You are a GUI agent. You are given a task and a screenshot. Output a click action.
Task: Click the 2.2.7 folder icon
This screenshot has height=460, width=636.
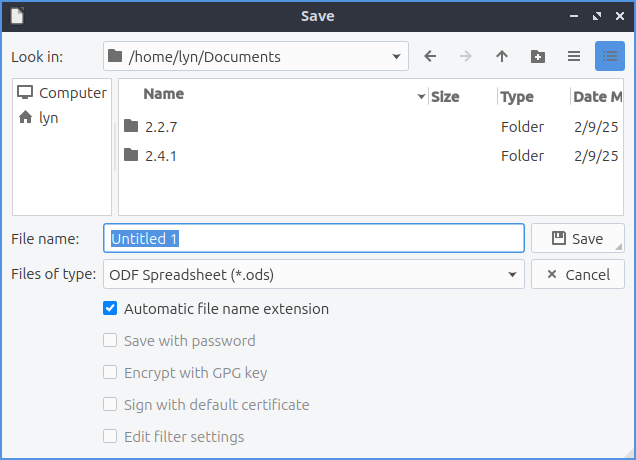131,126
